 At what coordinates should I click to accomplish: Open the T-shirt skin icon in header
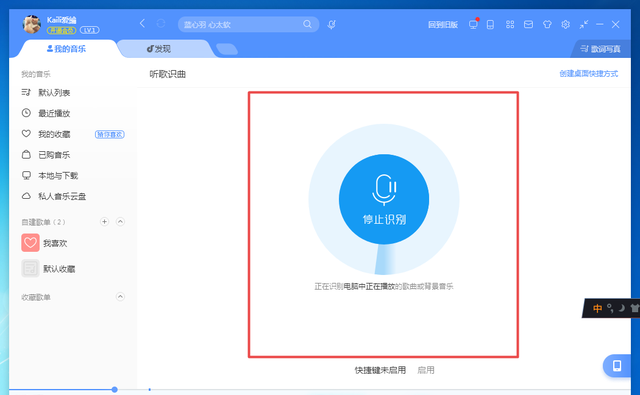click(547, 24)
